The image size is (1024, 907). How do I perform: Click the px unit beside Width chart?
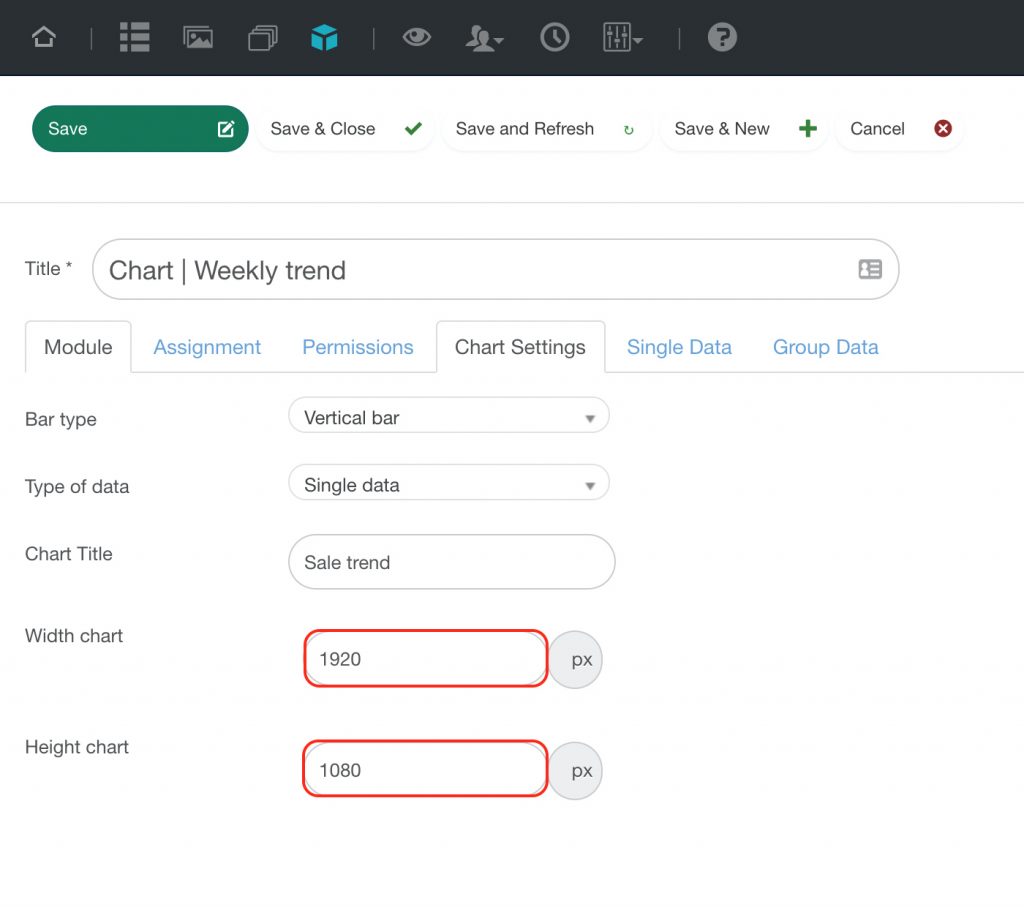tap(576, 660)
